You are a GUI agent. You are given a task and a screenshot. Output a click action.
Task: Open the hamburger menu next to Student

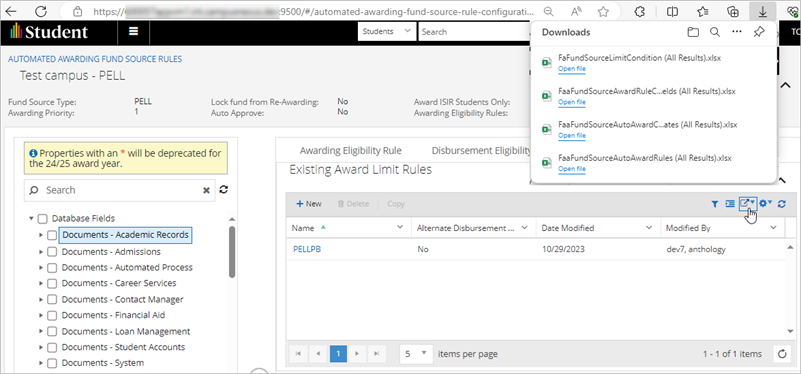134,32
